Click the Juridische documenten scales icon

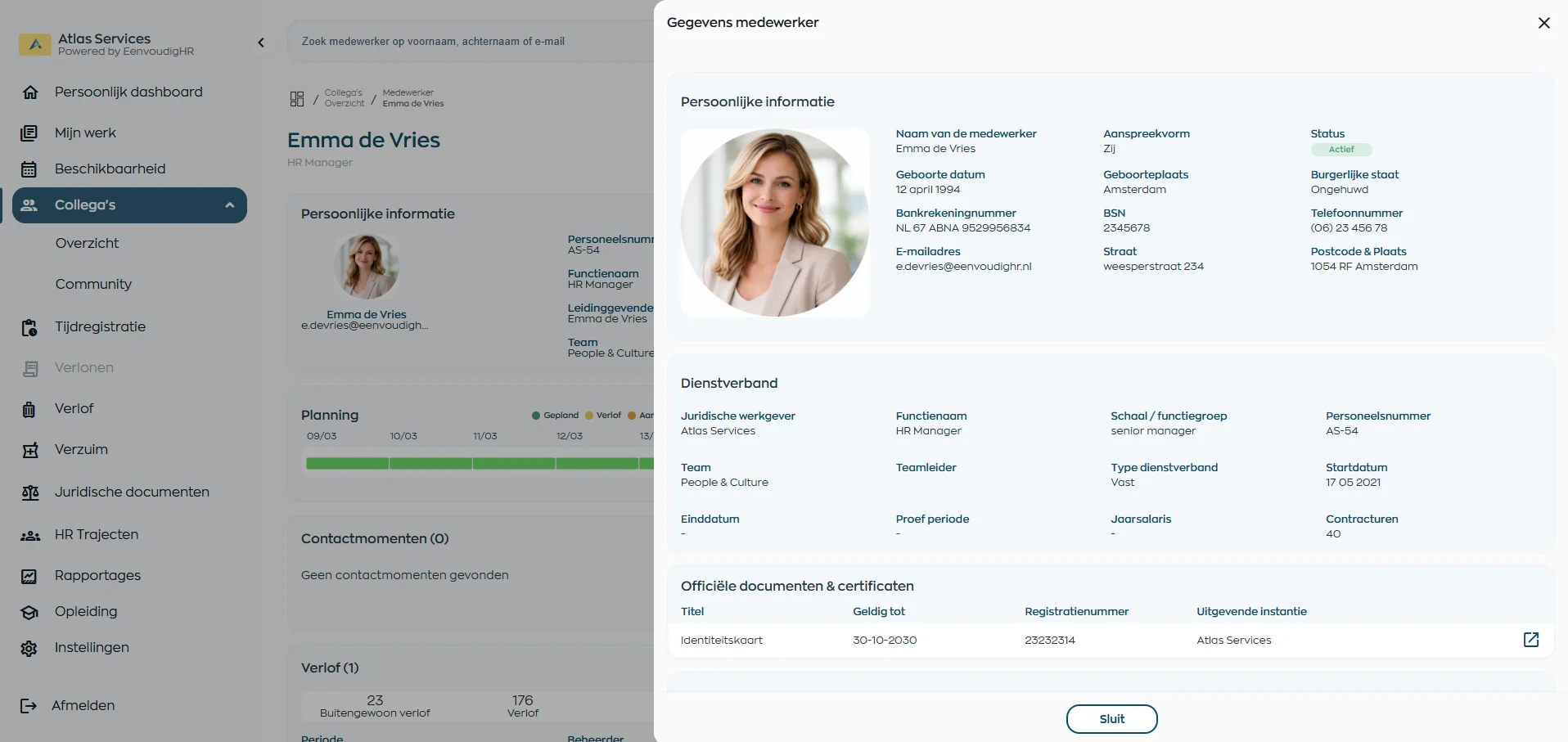point(30,492)
